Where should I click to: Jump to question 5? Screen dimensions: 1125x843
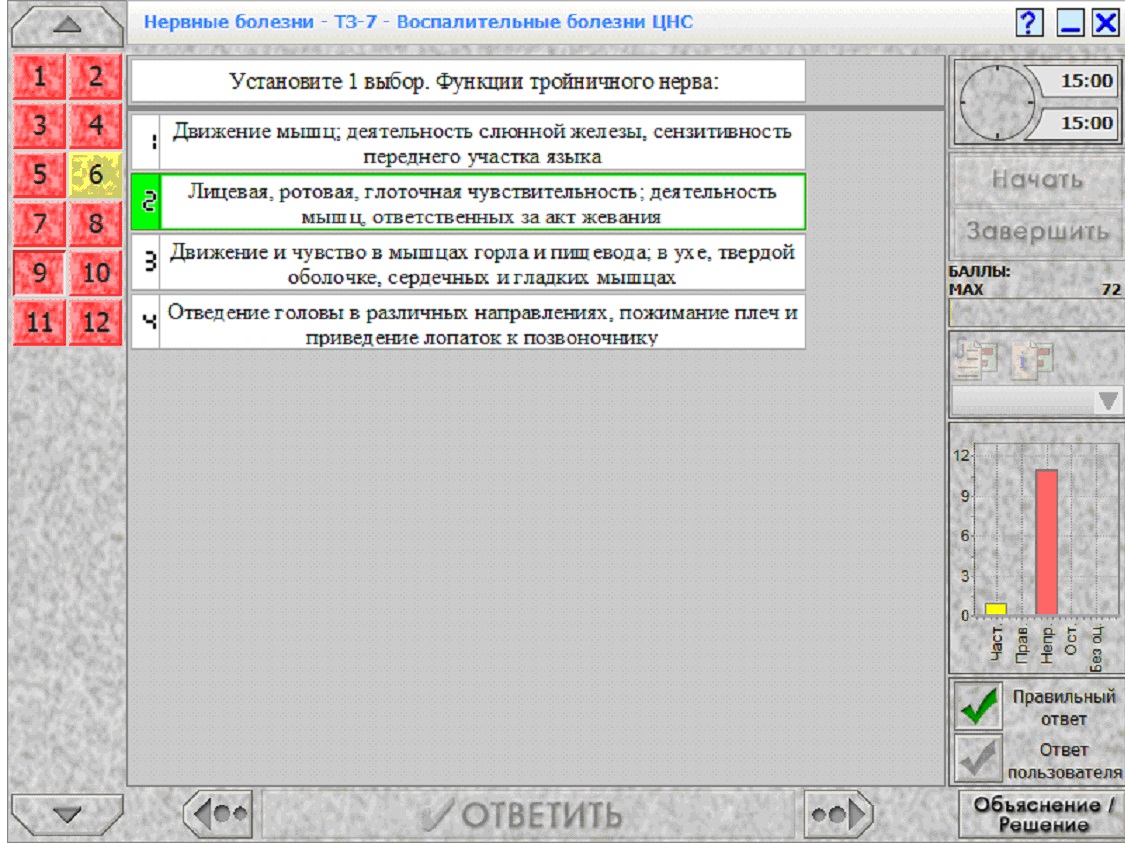[39, 174]
